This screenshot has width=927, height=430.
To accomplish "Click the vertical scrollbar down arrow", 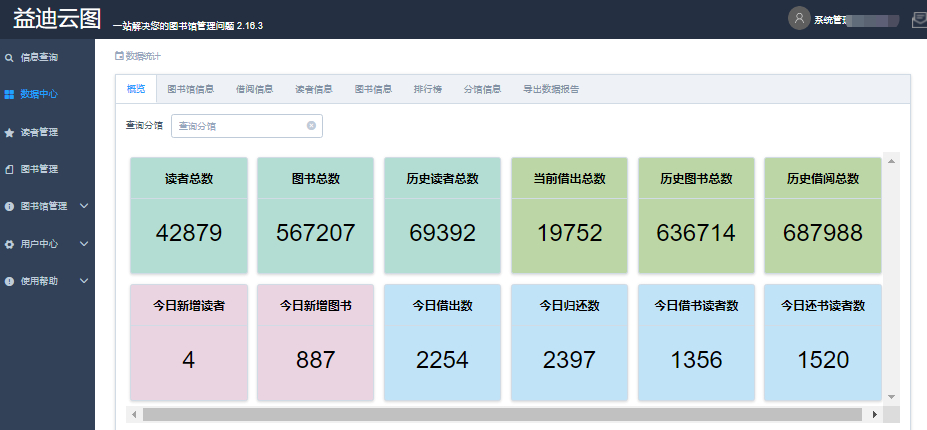I will coord(891,397).
